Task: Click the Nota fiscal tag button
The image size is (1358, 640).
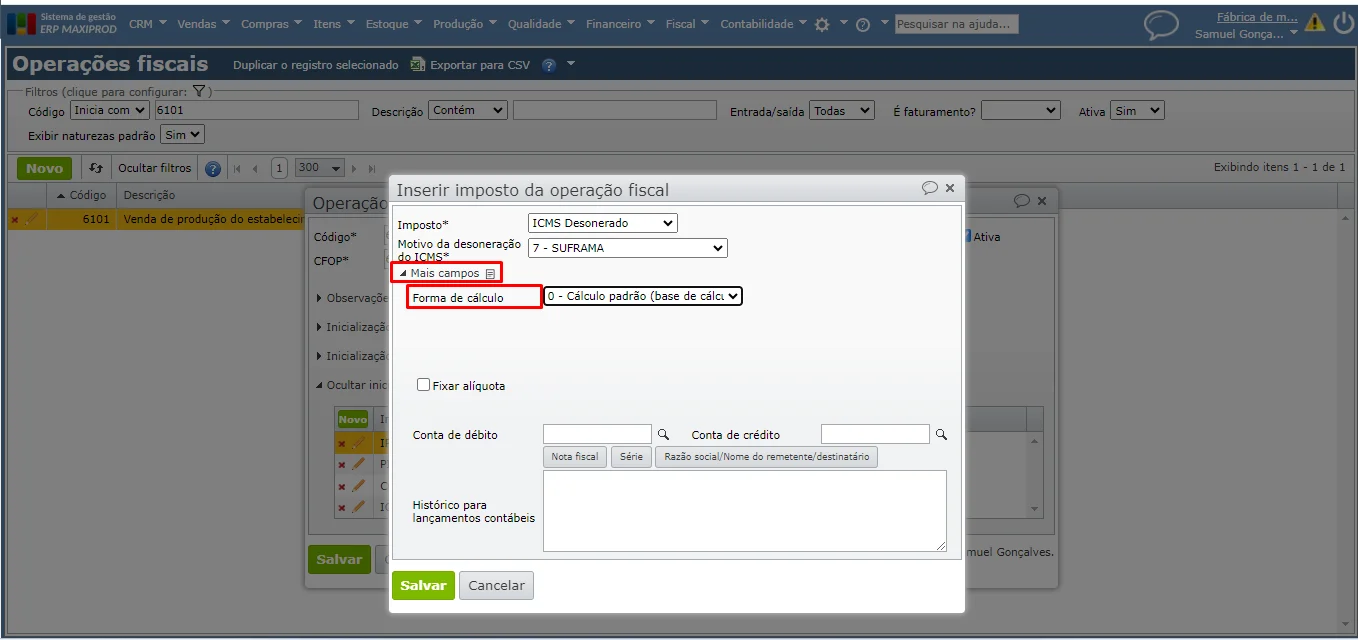Action: 575,457
